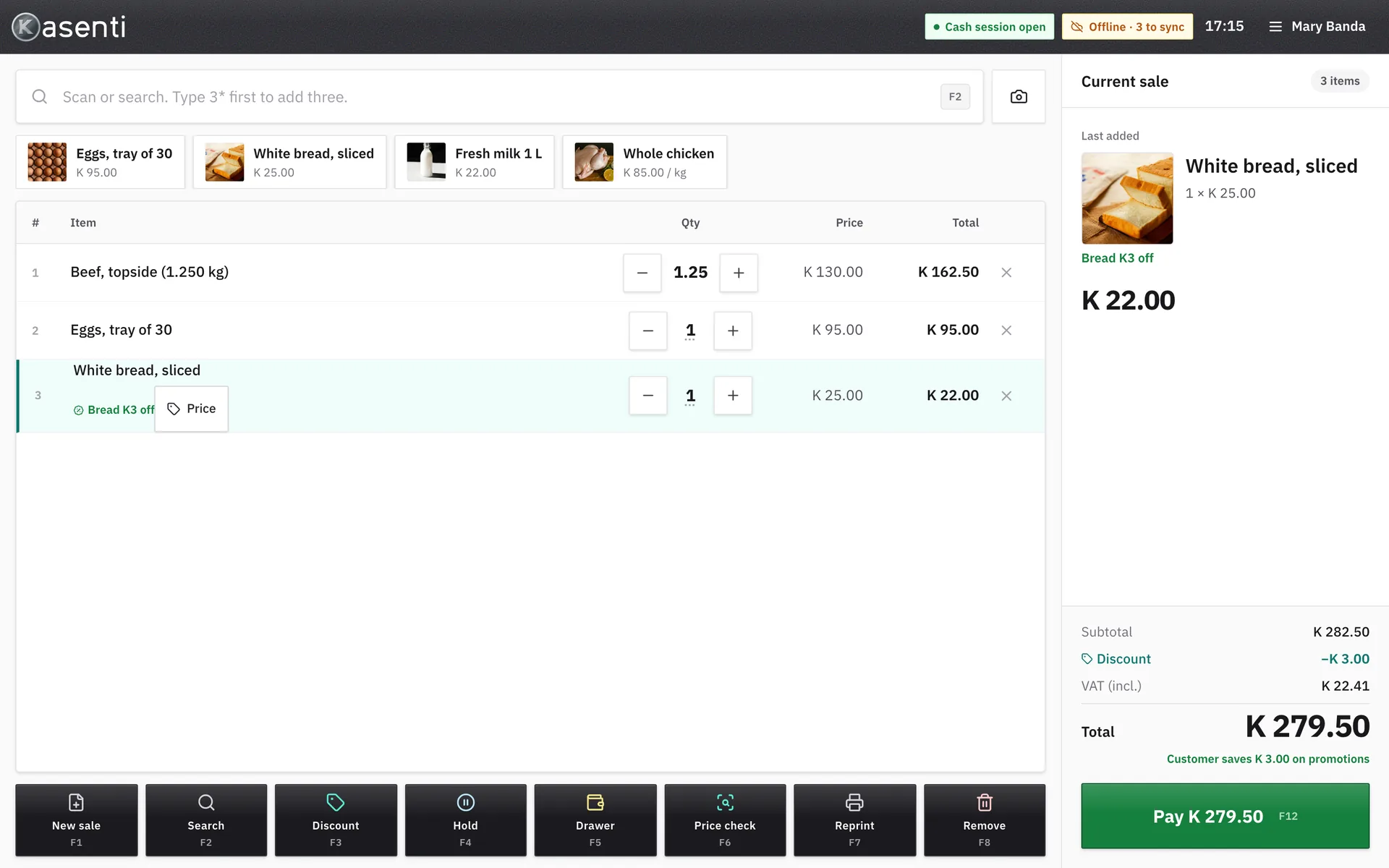Run a Price check
This screenshot has height=868, width=1389.
click(x=725, y=820)
